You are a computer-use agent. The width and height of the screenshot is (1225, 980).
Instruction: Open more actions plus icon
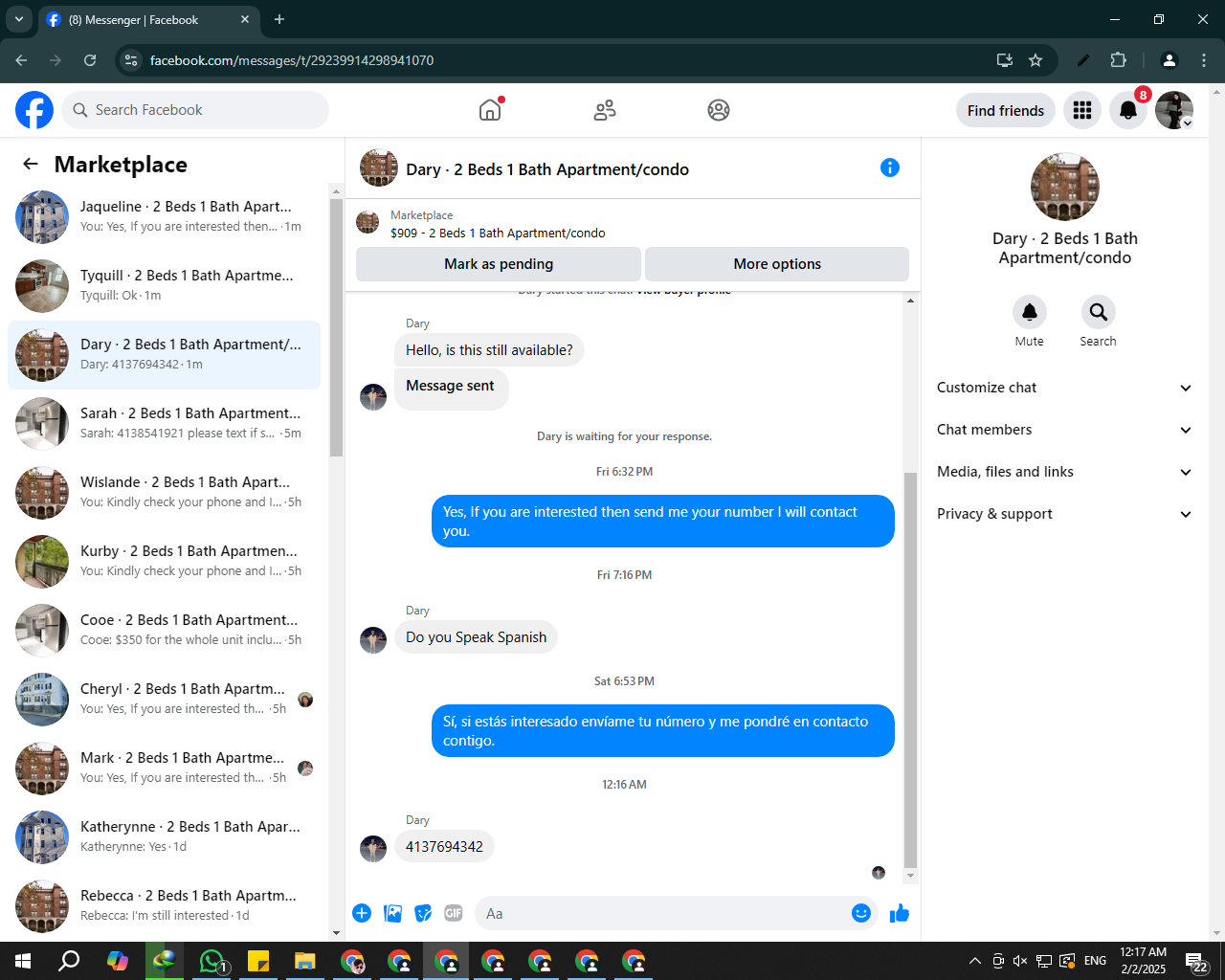(x=362, y=913)
